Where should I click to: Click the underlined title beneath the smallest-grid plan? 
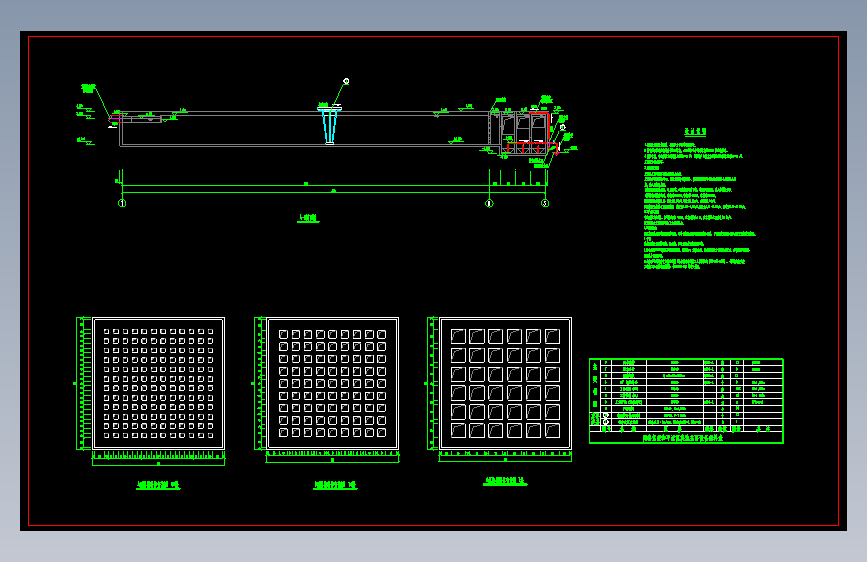(x=158, y=485)
